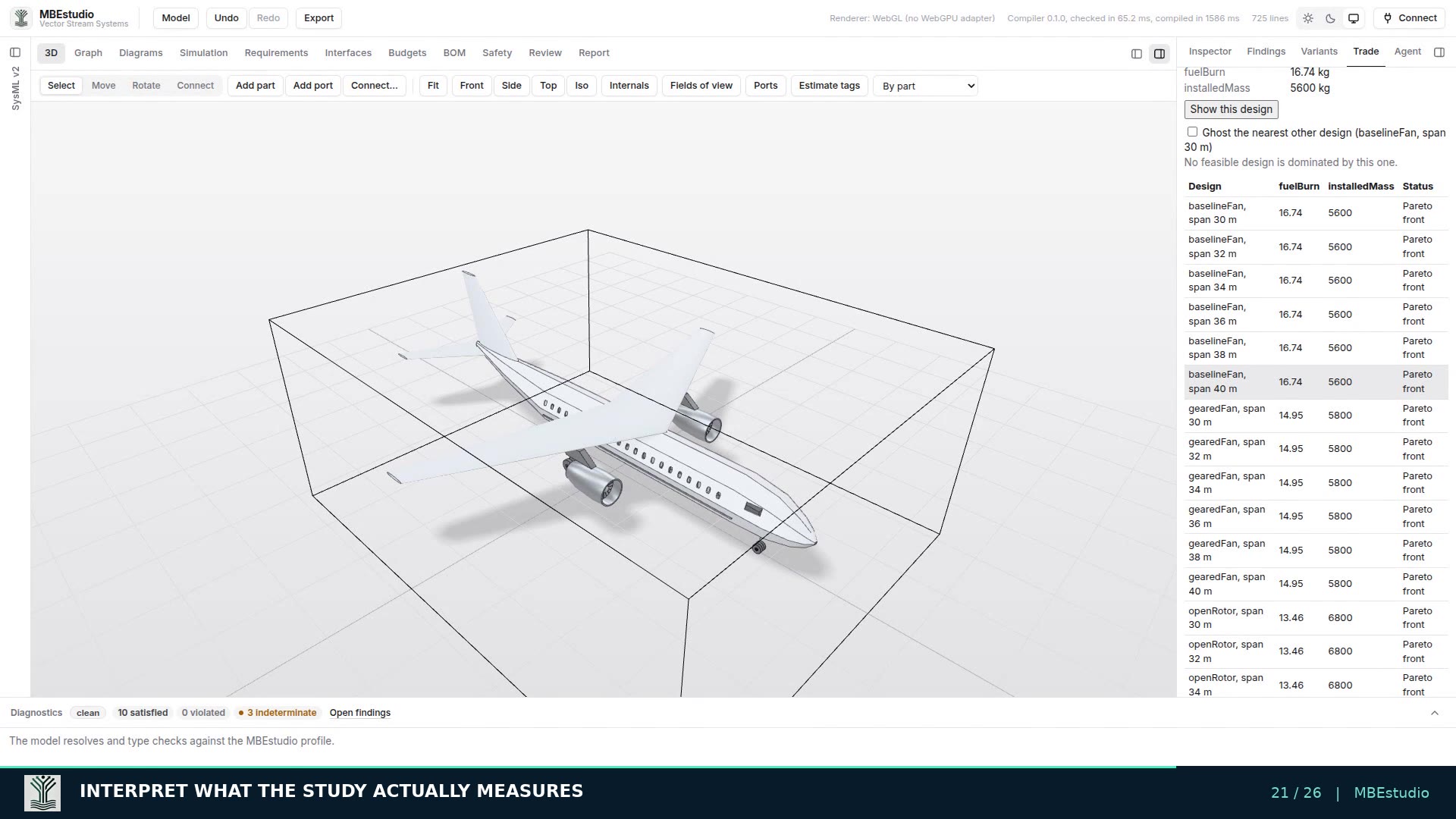1456x819 pixels.
Task: Activate the Select tool
Action: [61, 86]
